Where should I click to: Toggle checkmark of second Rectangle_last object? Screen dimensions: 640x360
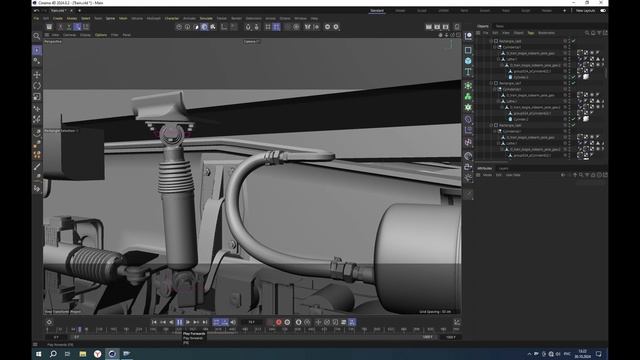pyautogui.click(x=573, y=83)
